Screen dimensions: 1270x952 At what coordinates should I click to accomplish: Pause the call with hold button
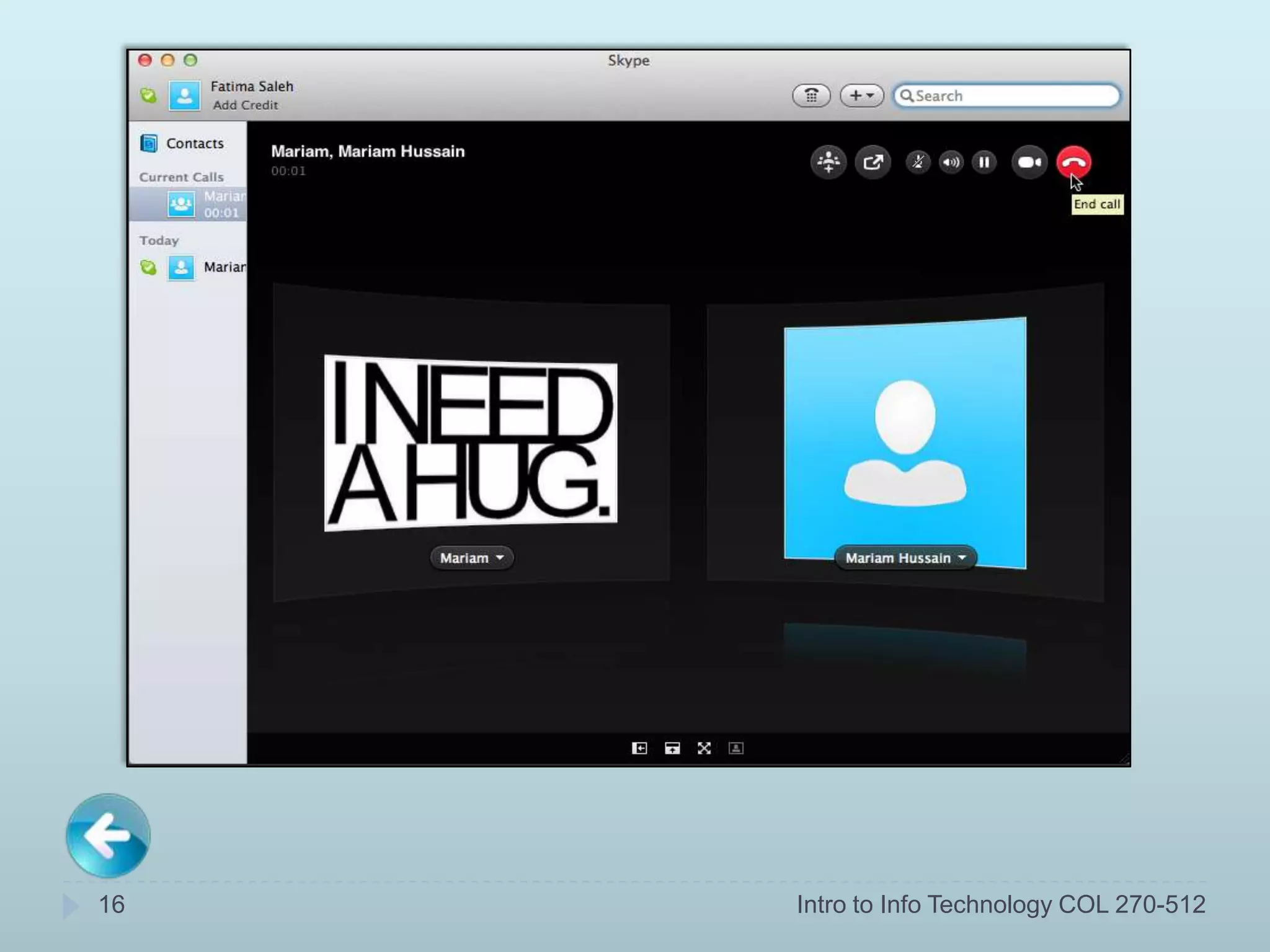984,162
